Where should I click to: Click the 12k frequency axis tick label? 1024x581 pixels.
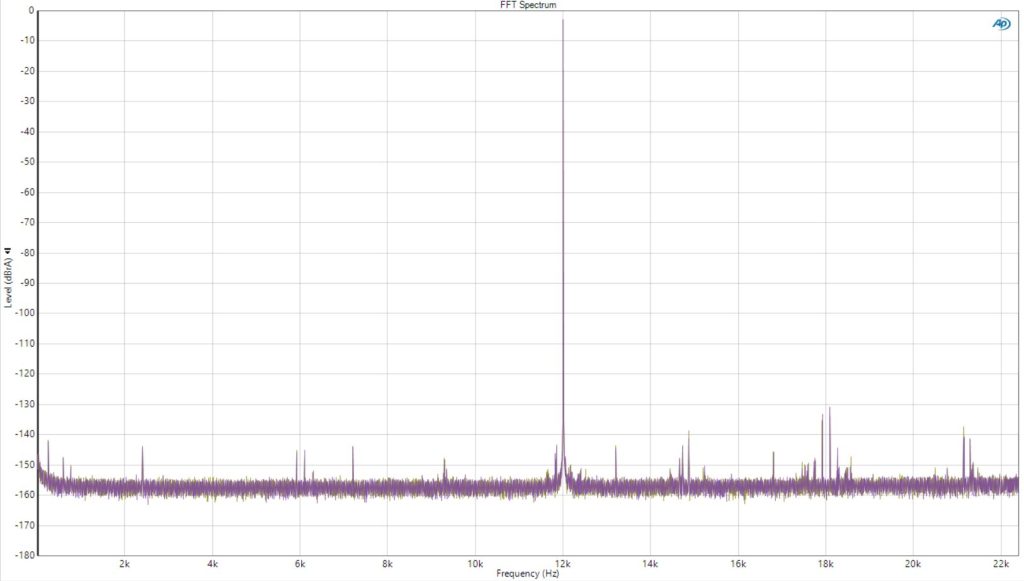point(563,563)
